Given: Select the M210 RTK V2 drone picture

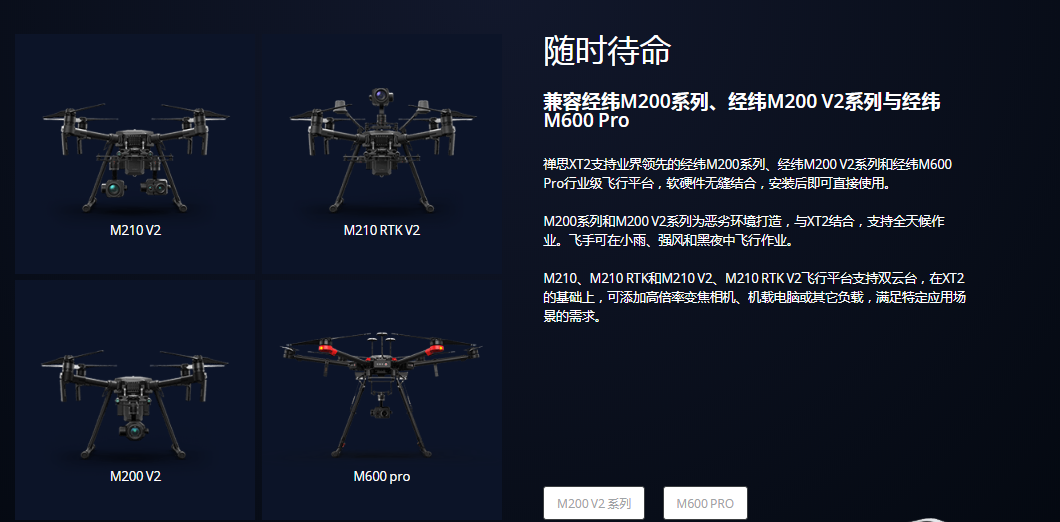Looking at the screenshot, I should [381, 150].
